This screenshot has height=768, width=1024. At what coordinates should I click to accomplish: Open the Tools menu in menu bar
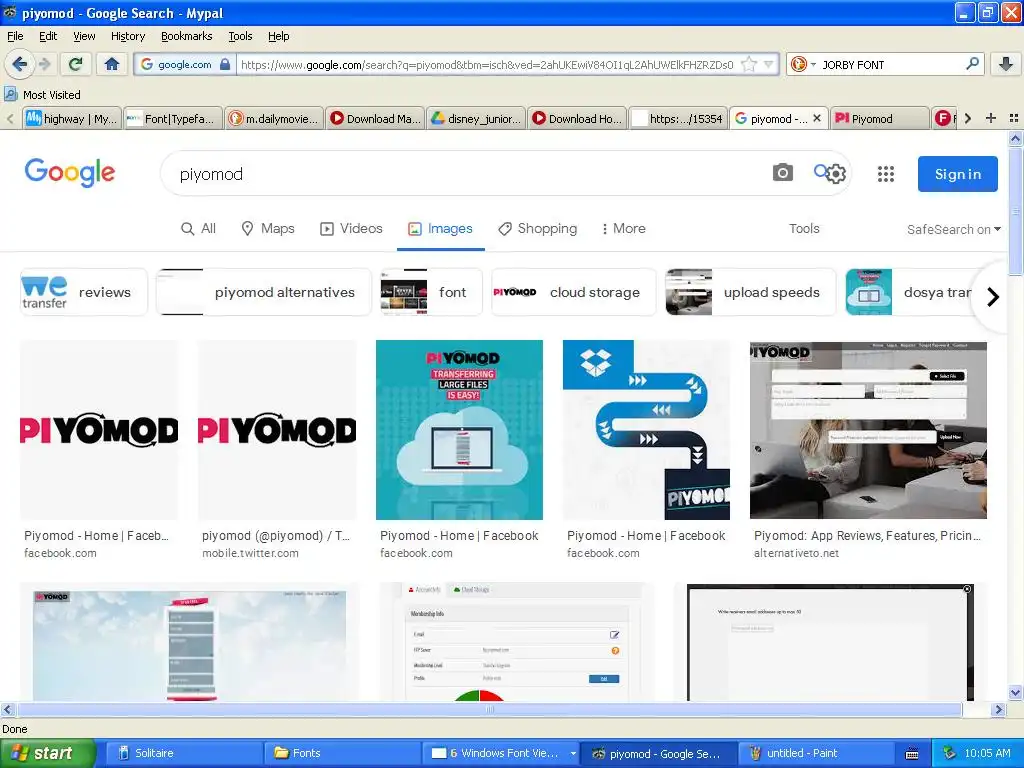point(240,36)
